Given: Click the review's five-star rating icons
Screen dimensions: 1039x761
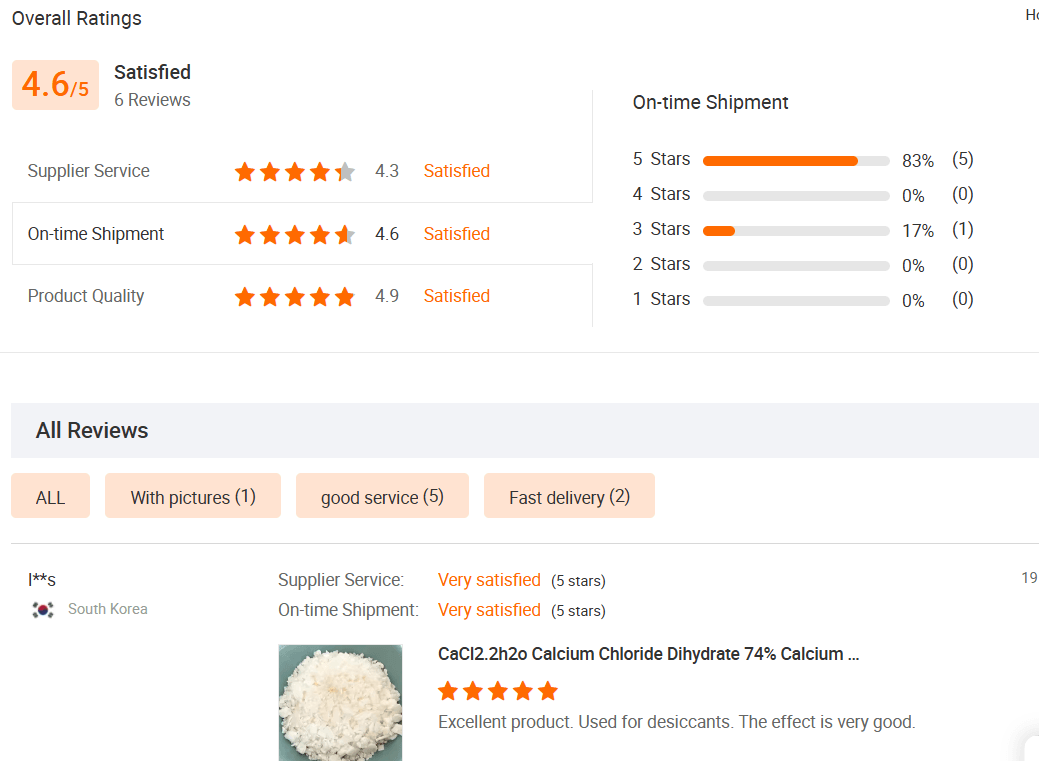Looking at the screenshot, I should (x=497, y=691).
